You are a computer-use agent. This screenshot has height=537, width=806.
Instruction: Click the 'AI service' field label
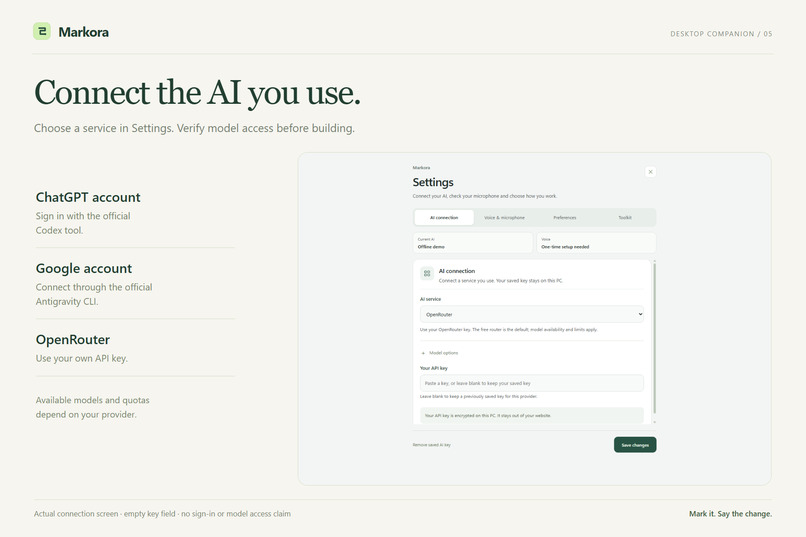click(430, 299)
